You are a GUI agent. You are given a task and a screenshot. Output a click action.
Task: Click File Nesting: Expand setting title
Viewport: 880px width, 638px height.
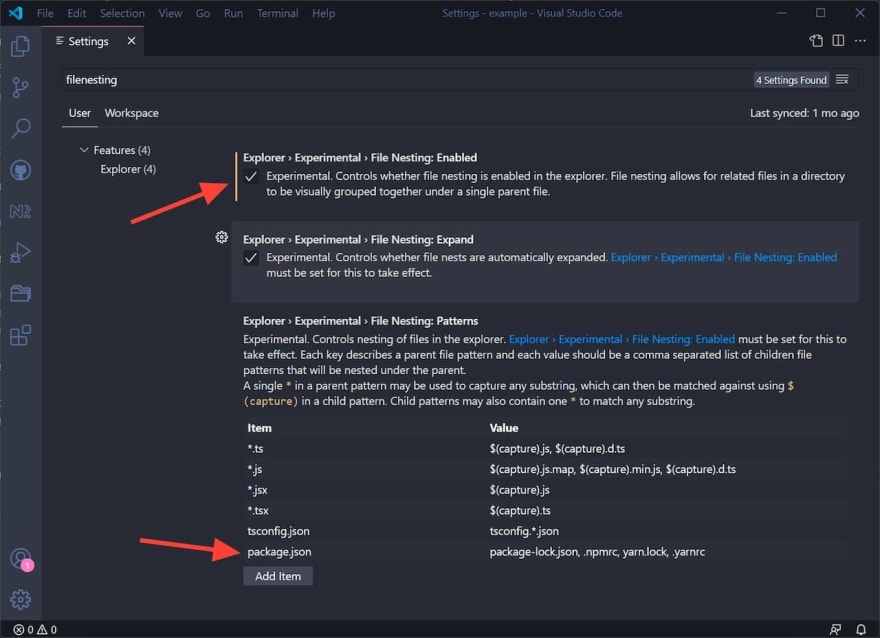[x=358, y=239]
